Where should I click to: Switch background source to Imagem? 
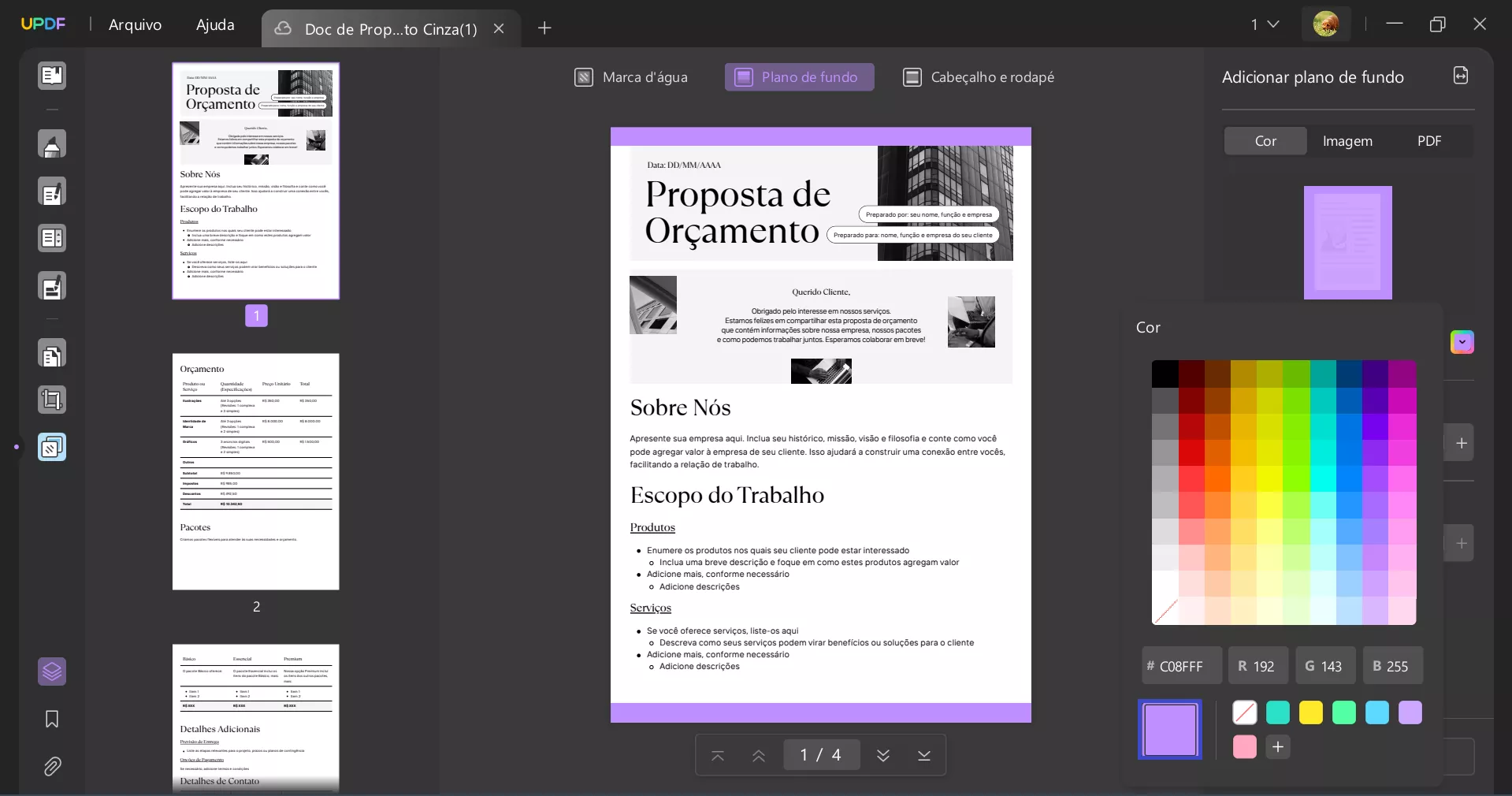click(x=1347, y=141)
